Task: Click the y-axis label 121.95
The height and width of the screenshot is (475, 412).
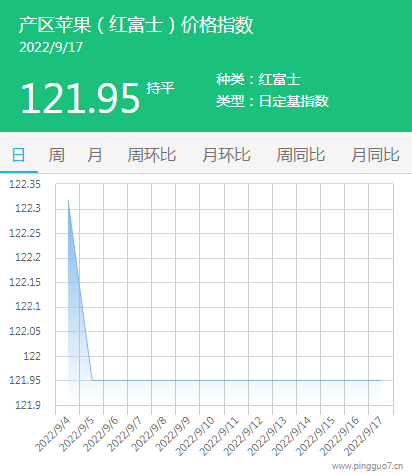Action: tap(25, 380)
